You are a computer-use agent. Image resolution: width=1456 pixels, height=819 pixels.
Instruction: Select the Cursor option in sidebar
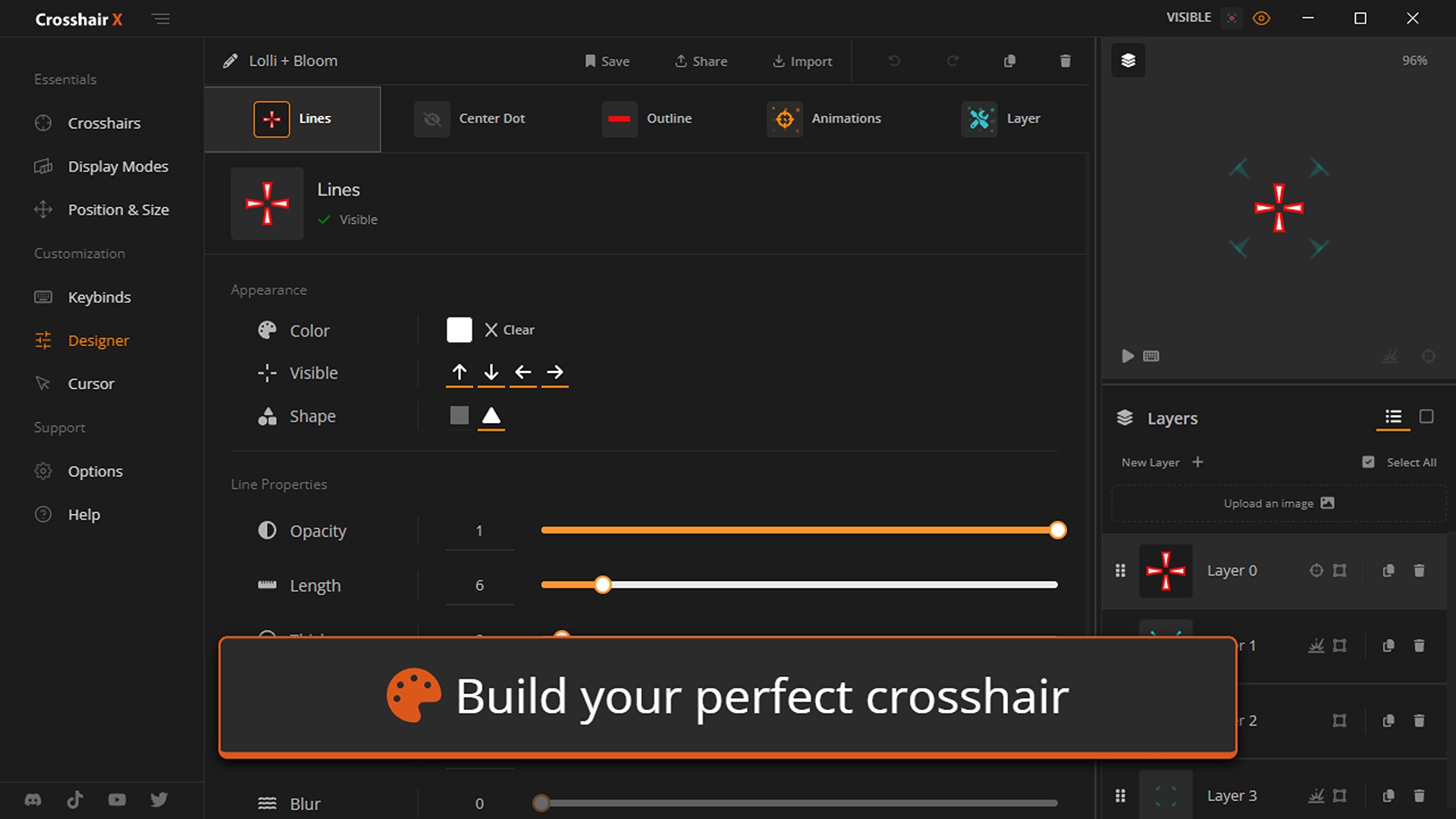[91, 384]
